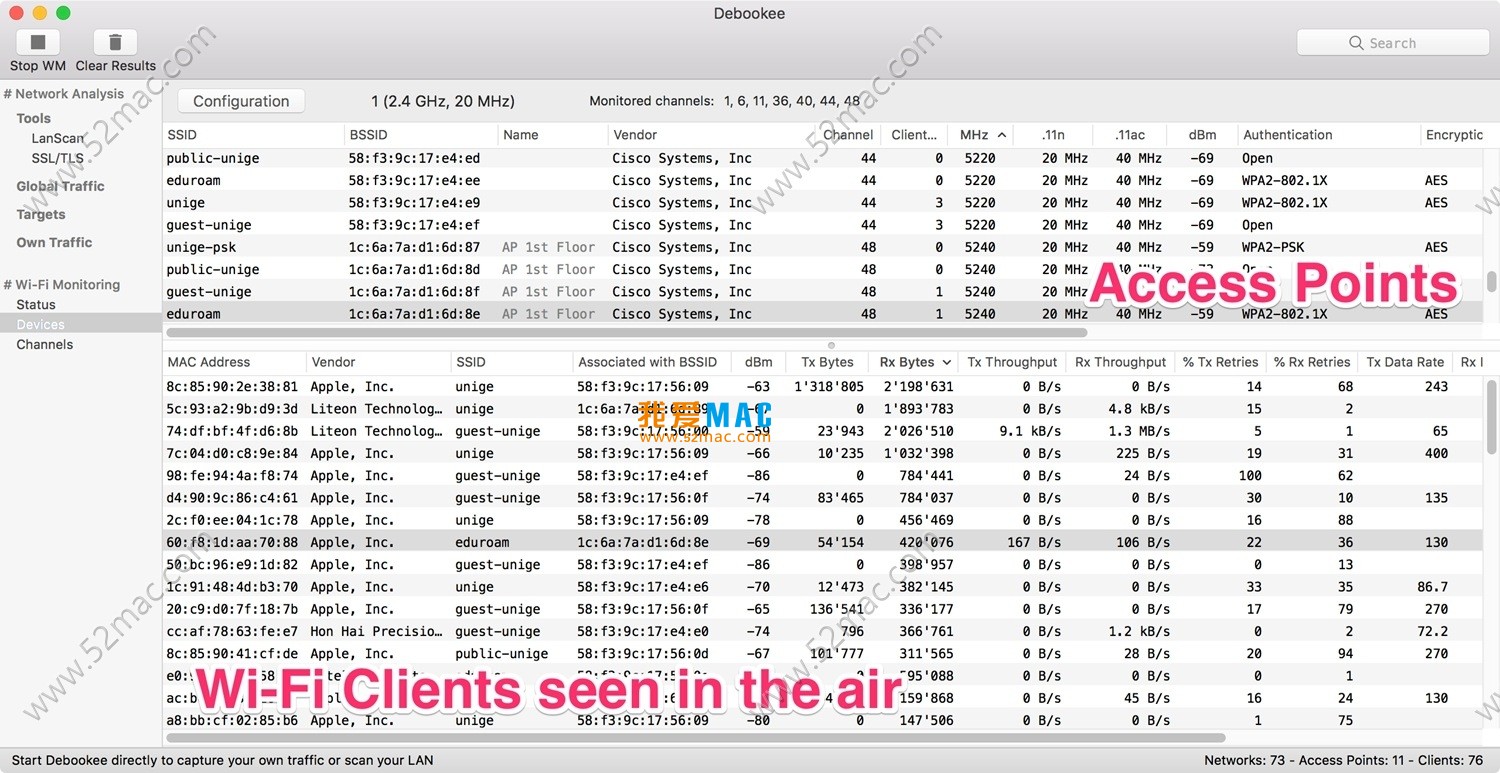
Task: Sort by MHz column ascending arrow
Action: click(x=1001, y=135)
